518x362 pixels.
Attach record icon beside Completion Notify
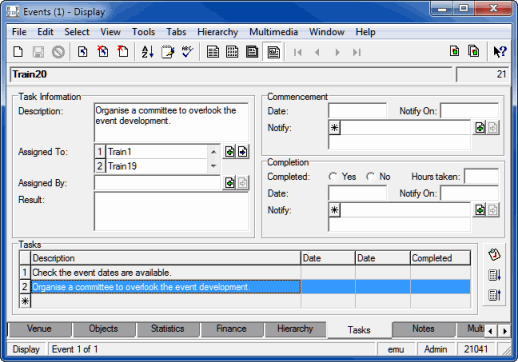click(x=480, y=210)
